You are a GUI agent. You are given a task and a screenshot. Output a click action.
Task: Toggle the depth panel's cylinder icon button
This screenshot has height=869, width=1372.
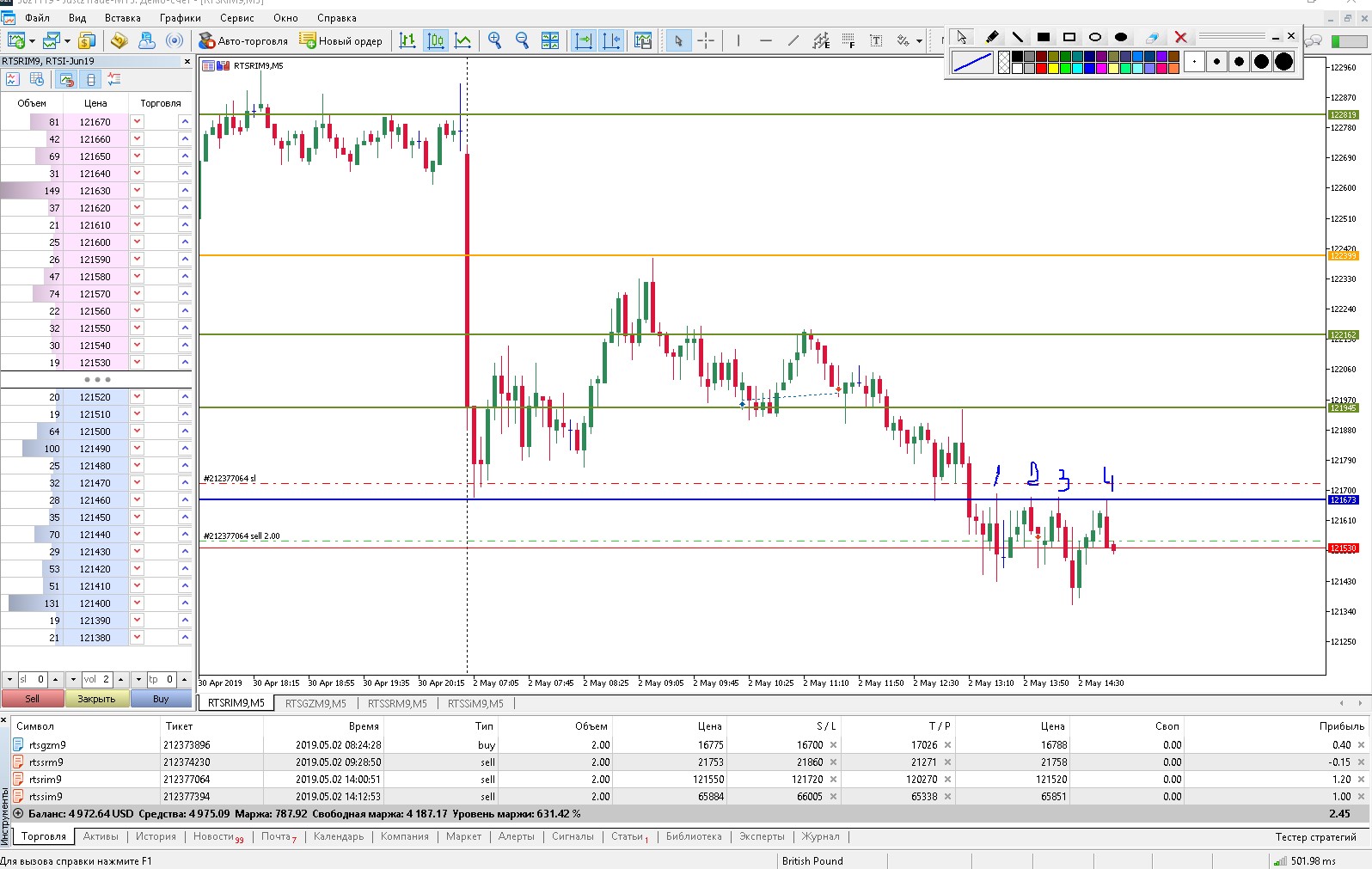pos(91,79)
